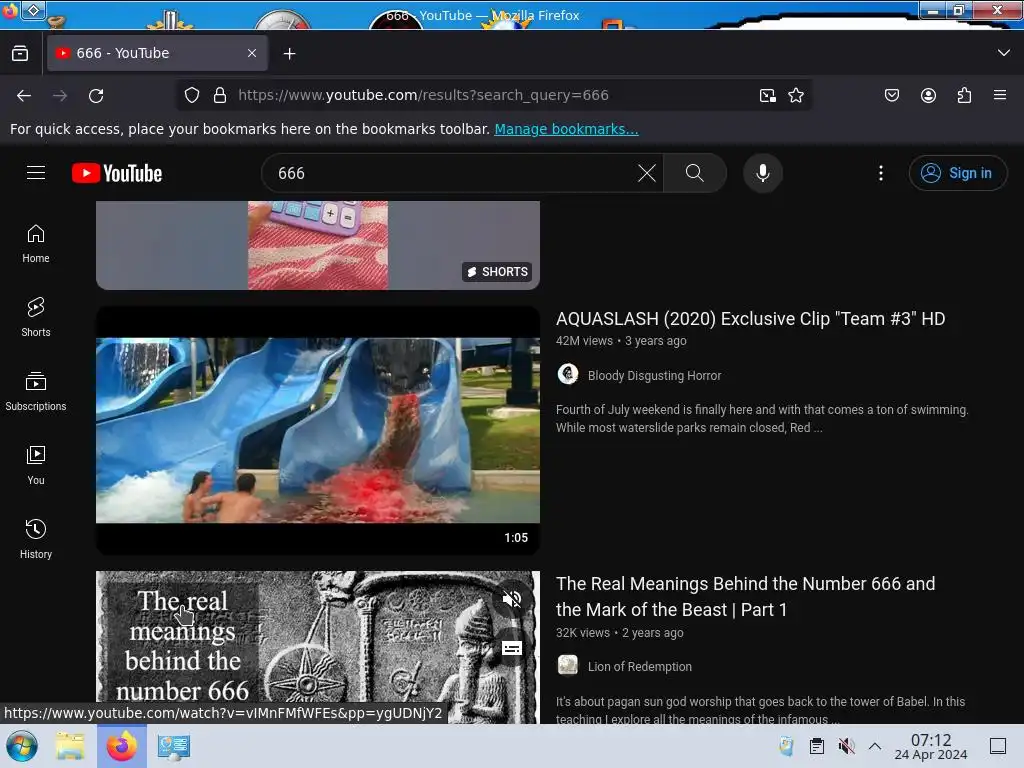Viewport: 1024px width, 768px height.
Task: Search with your voice microphone
Action: [763, 173]
